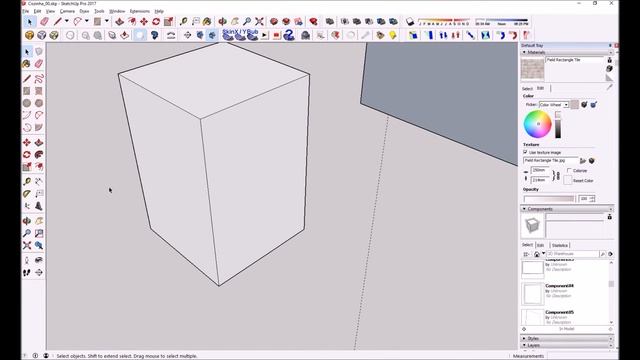Open the Window menu
This screenshot has width=640, height=360.
pos(117,11)
